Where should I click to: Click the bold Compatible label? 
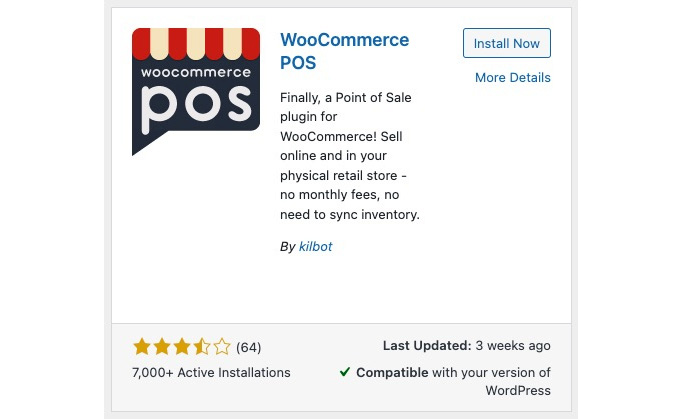click(x=392, y=373)
